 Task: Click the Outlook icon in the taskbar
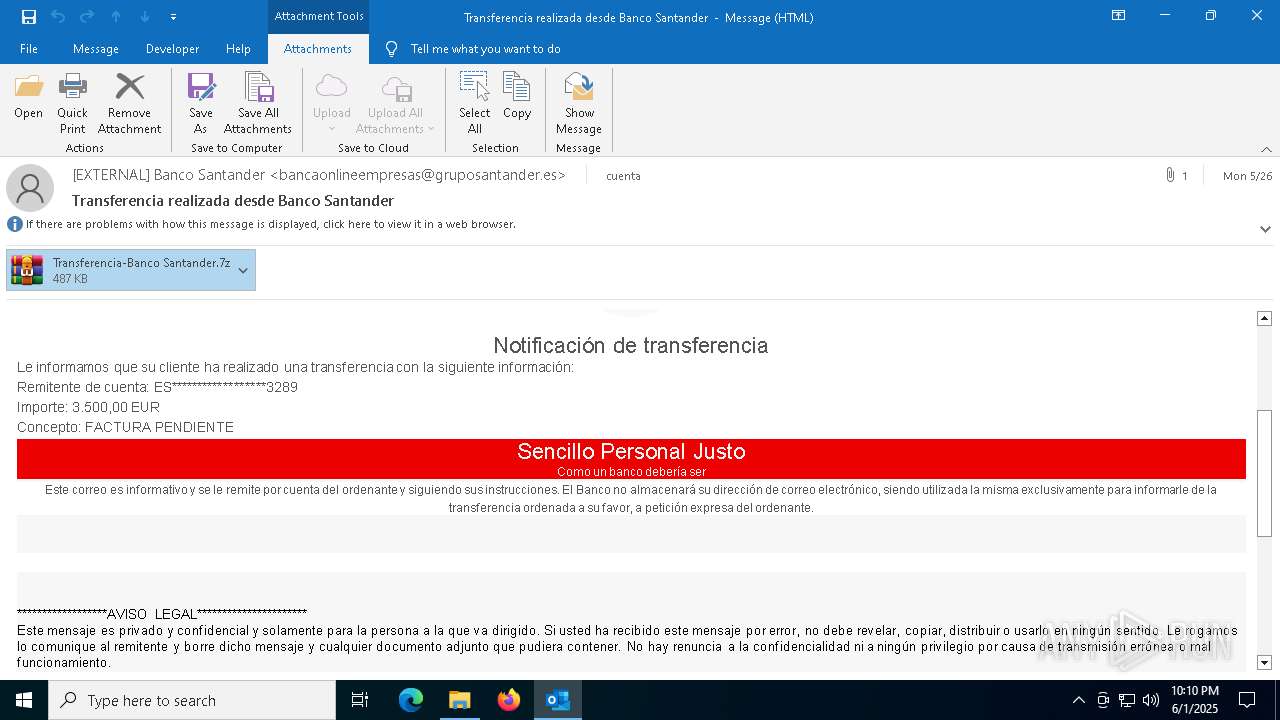[x=558, y=700]
